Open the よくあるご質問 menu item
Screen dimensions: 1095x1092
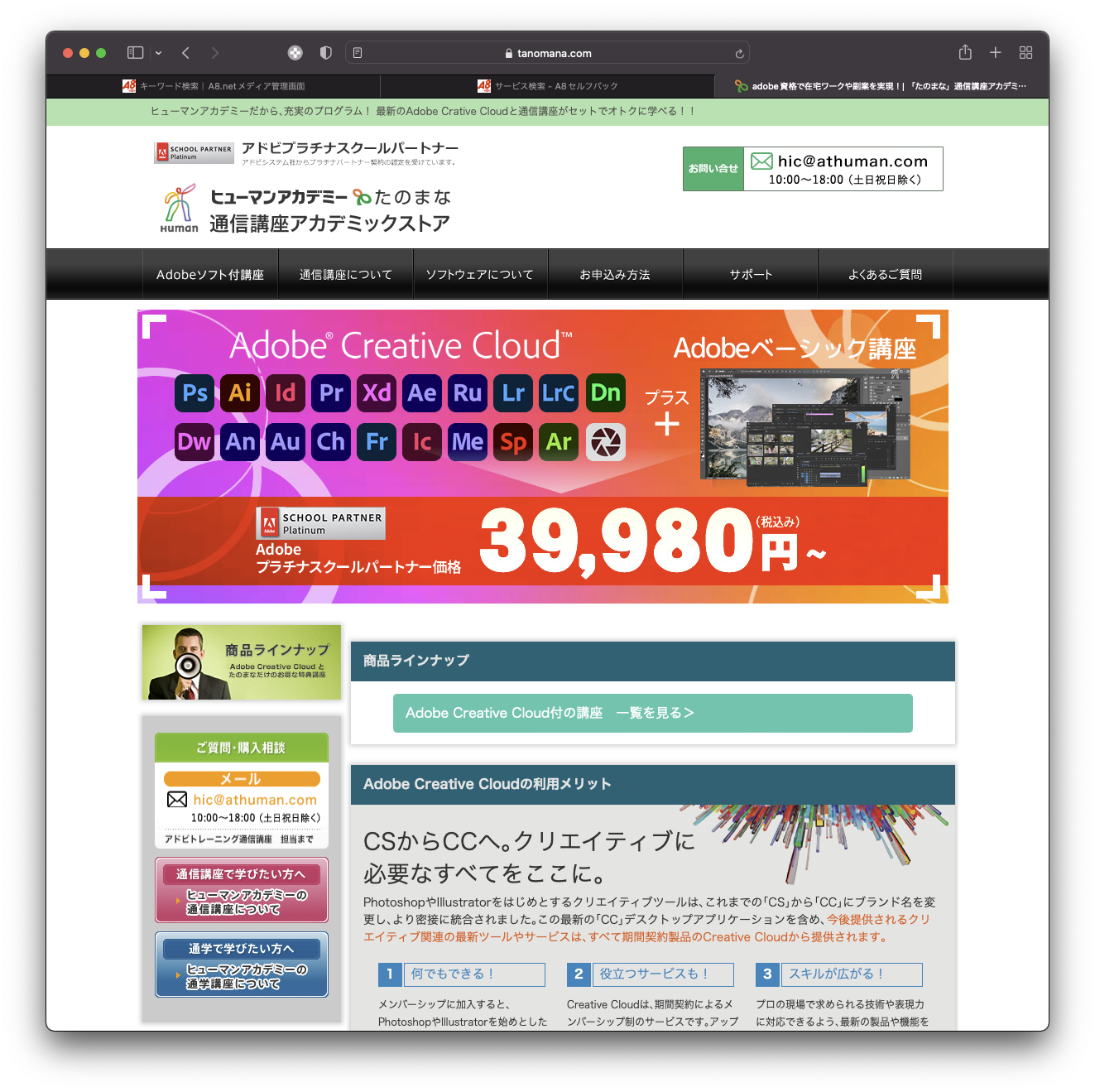click(885, 275)
